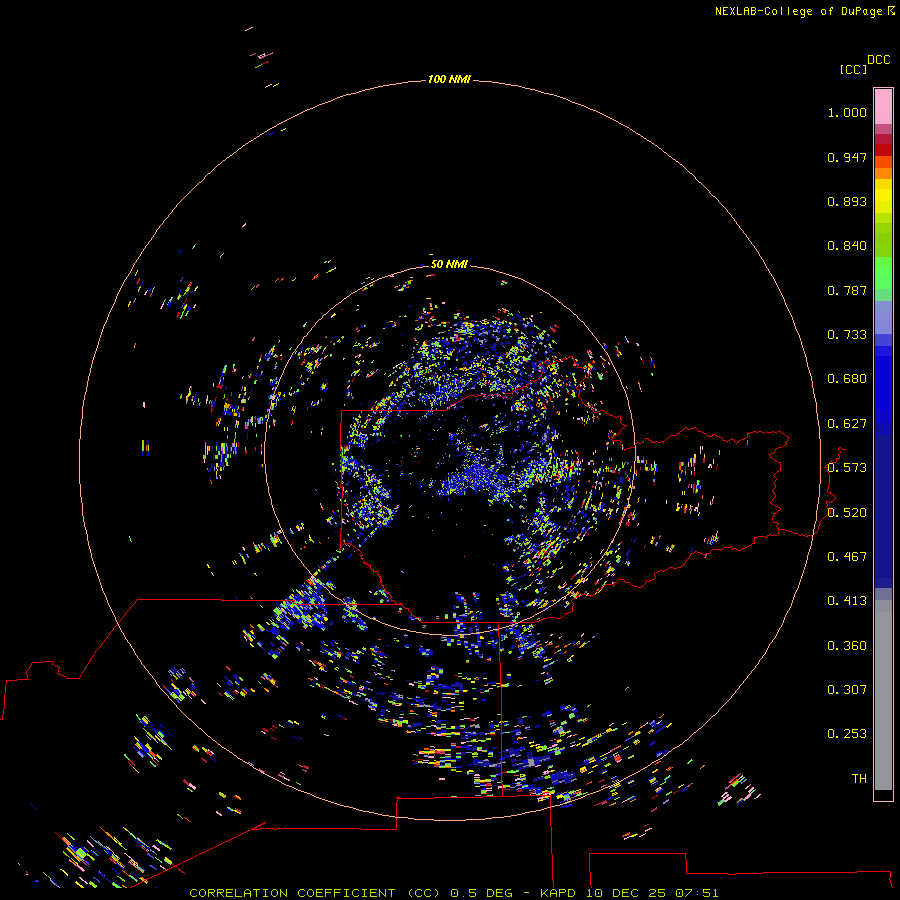Pick the gray band on the color bar
The image size is (900, 900).
click(x=883, y=695)
